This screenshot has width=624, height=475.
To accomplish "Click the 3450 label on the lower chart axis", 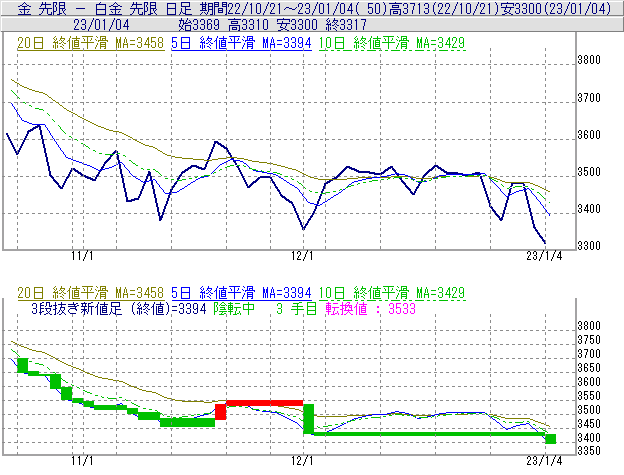I will point(589,423).
